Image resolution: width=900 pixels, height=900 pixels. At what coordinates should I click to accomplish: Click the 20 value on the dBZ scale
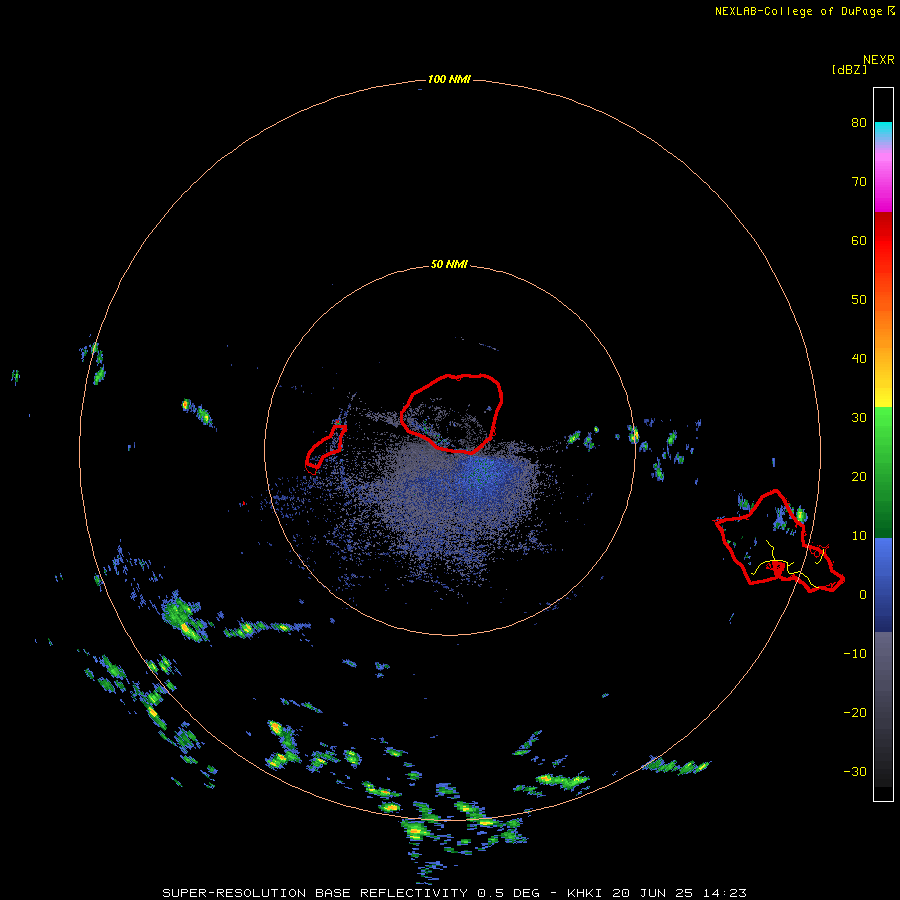(859, 477)
